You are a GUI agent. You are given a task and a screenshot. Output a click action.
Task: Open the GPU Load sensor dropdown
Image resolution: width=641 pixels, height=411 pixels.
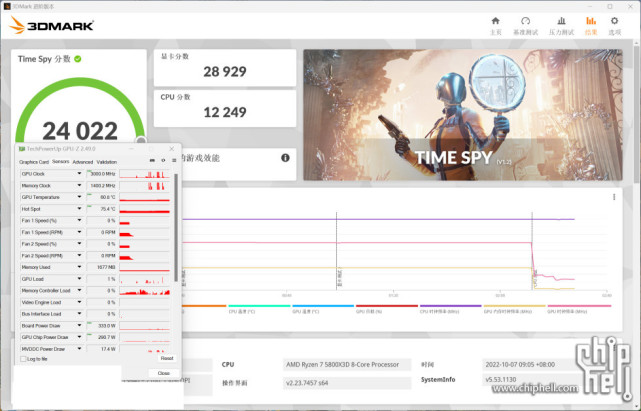click(x=79, y=279)
